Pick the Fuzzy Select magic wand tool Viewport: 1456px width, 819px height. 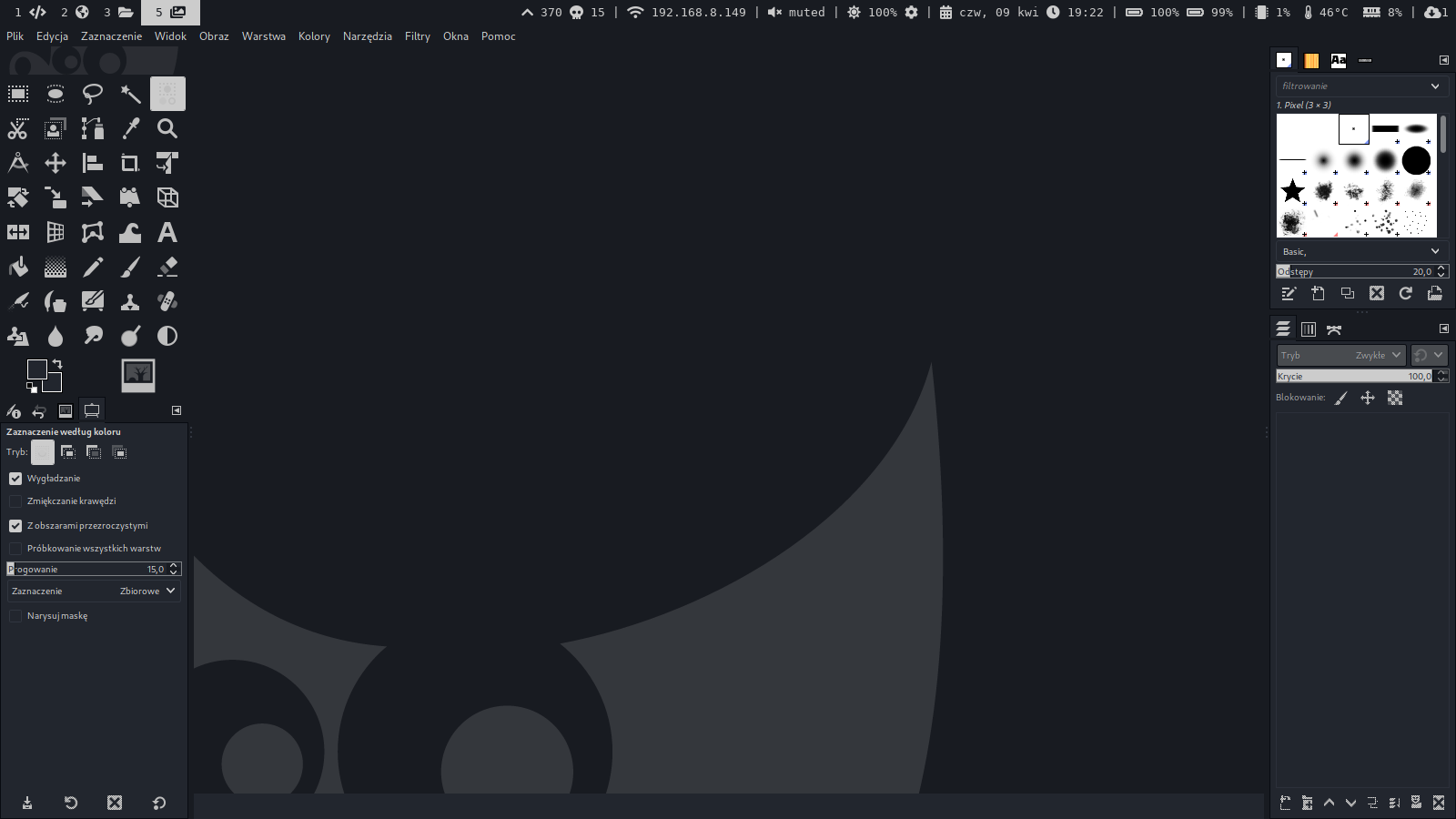tap(130, 94)
